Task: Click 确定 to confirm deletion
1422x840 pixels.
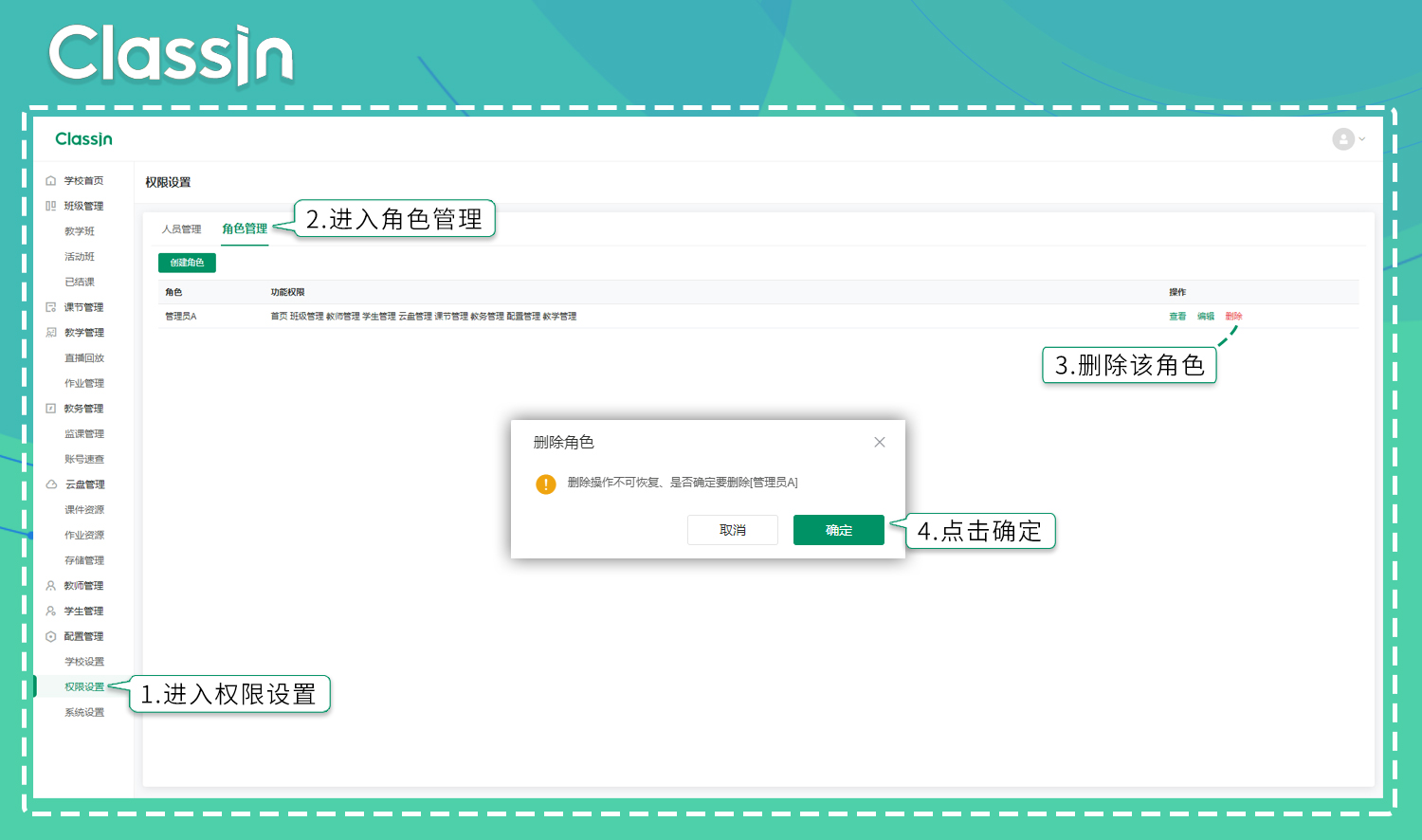Action: coord(839,530)
